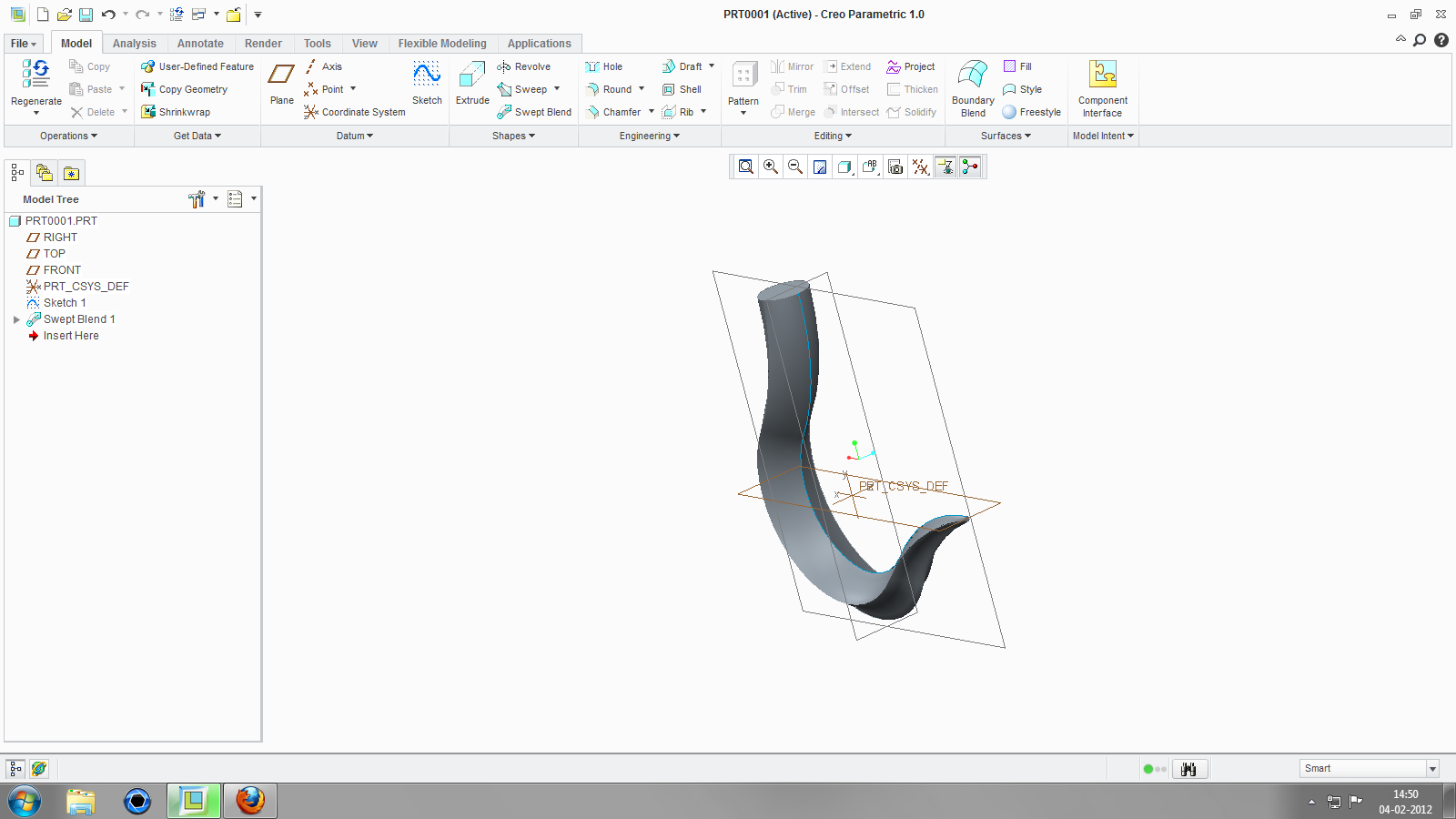
Task: Zoom out using the graphics toolbar
Action: click(x=795, y=167)
